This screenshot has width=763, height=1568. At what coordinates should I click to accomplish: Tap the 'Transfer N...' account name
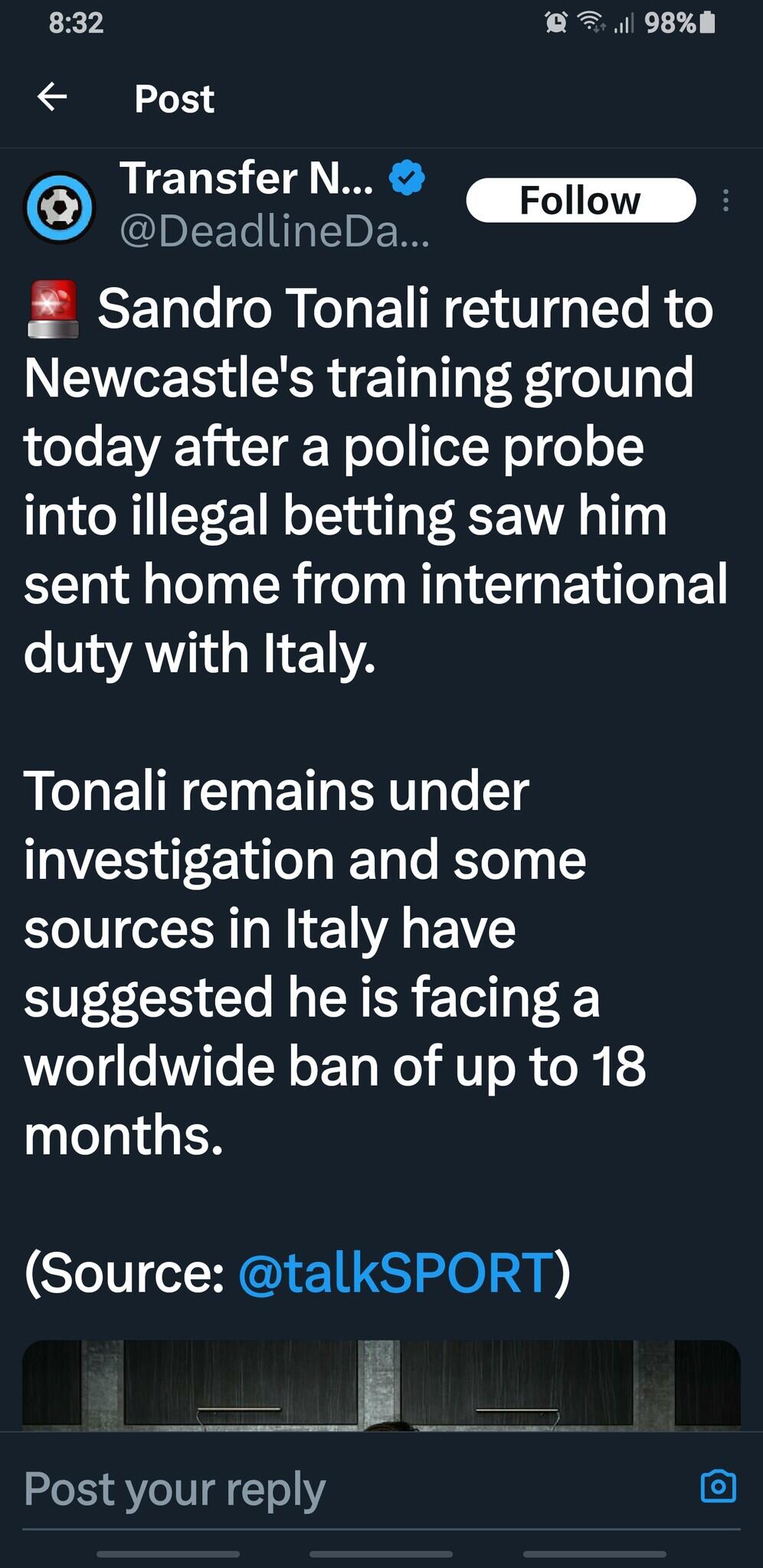(x=247, y=178)
